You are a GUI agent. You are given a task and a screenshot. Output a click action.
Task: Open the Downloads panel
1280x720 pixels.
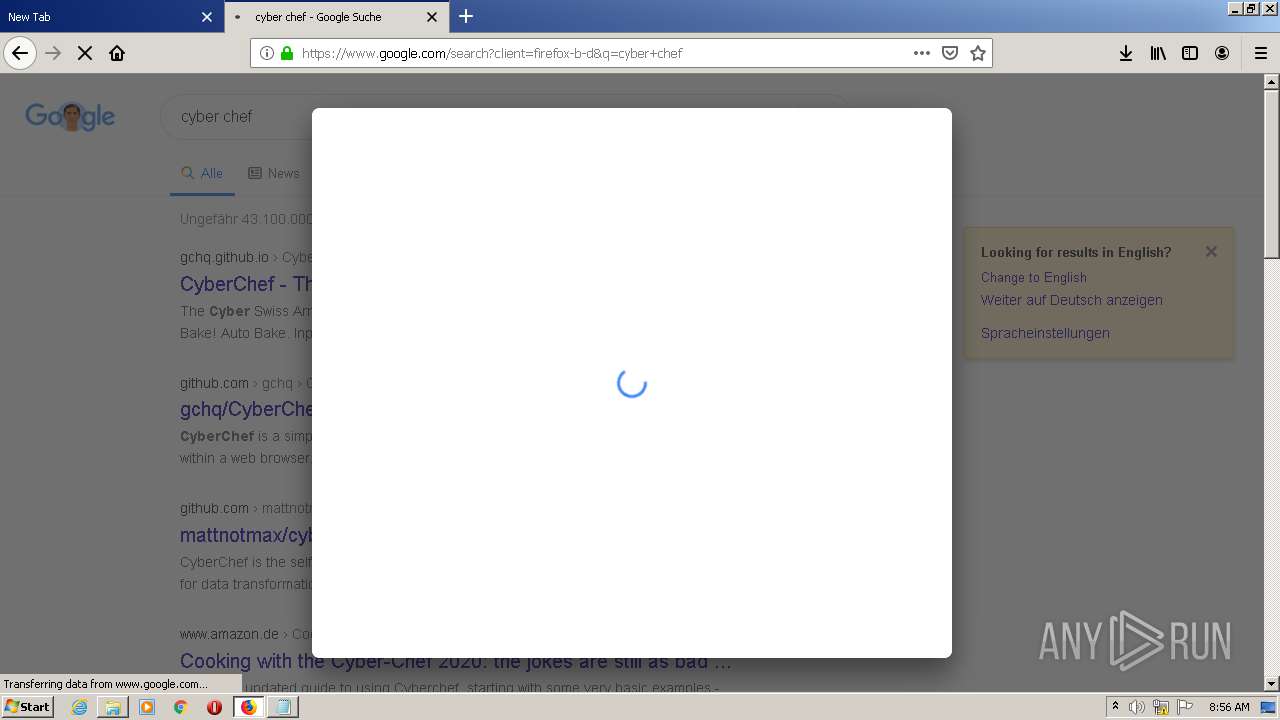pyautogui.click(x=1126, y=53)
